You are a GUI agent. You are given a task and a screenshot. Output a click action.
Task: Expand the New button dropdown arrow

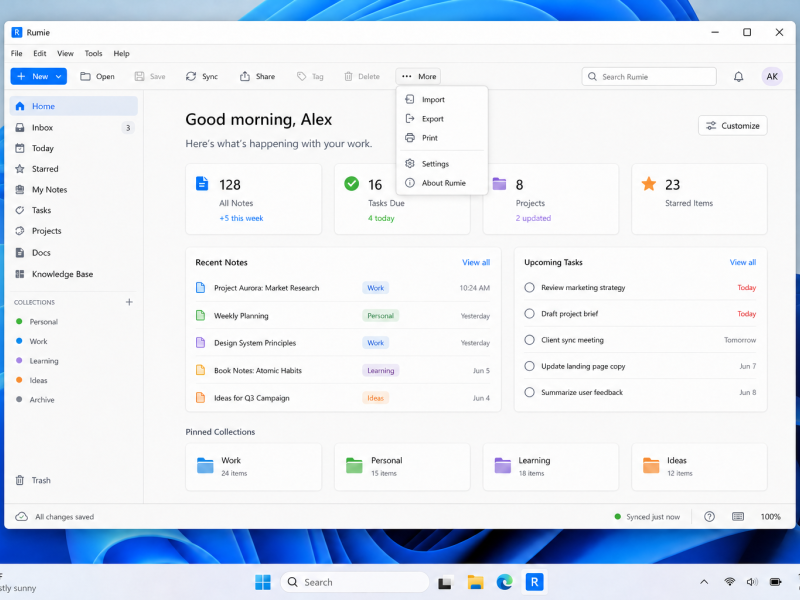[59, 77]
